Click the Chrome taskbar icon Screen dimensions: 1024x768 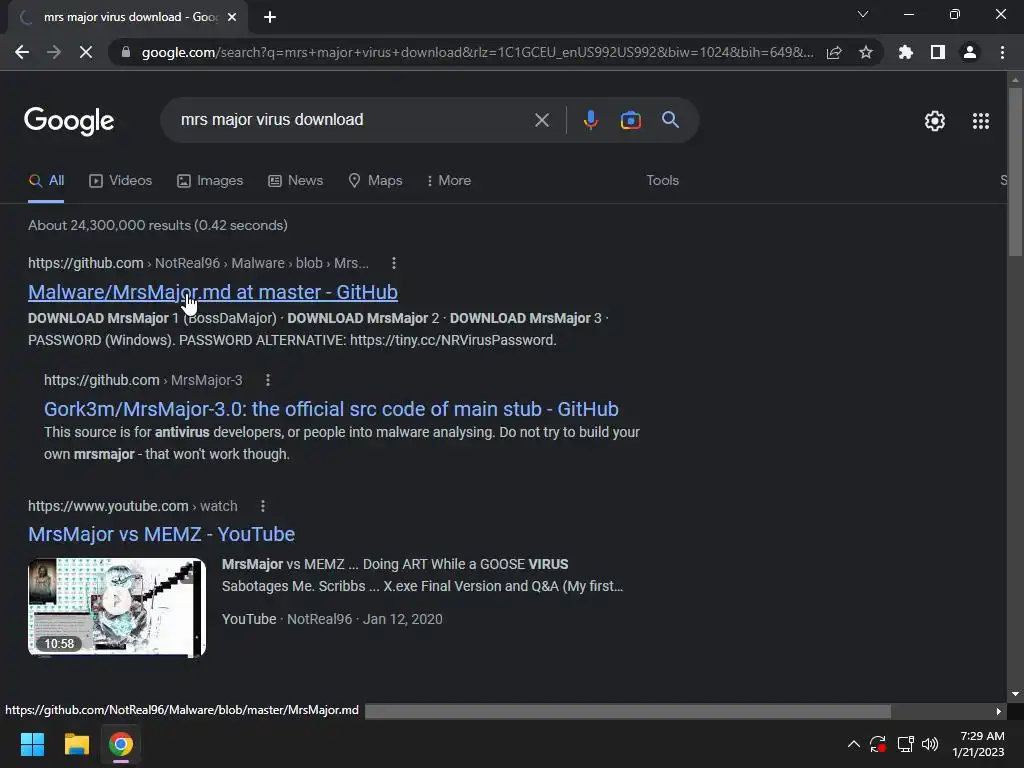coord(121,744)
